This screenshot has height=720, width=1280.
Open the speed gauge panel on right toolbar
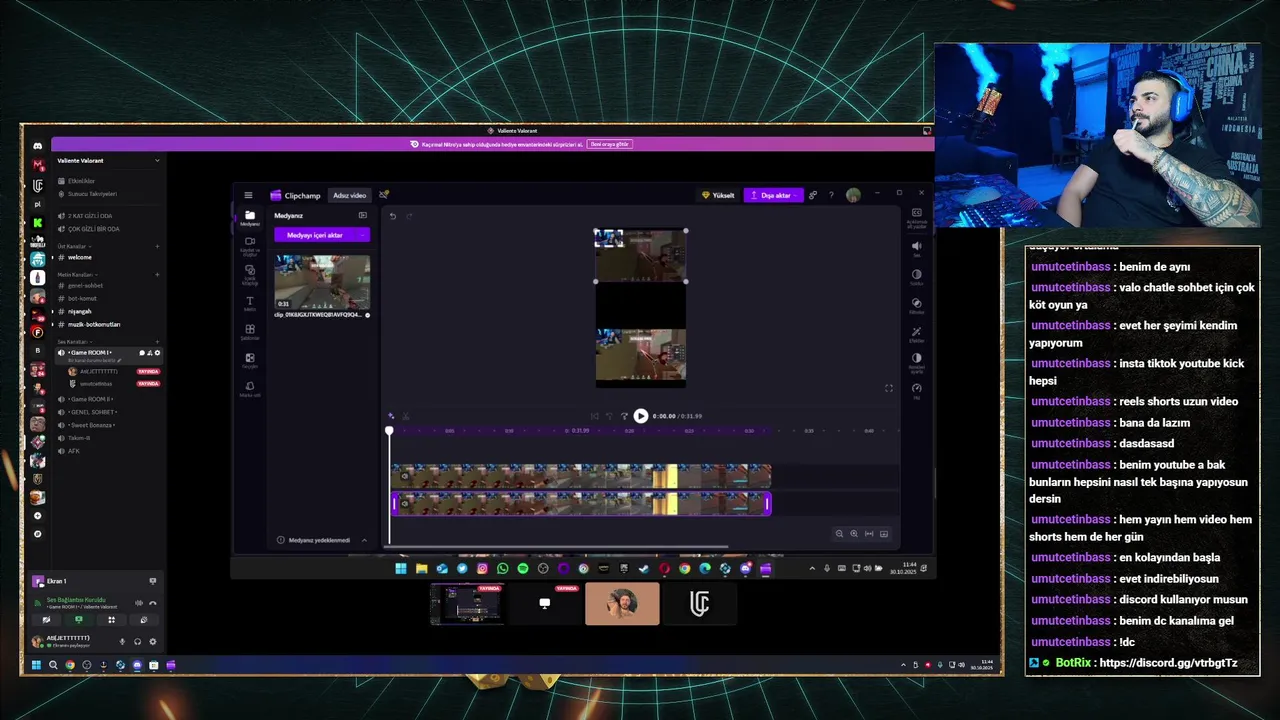pyautogui.click(x=916, y=390)
